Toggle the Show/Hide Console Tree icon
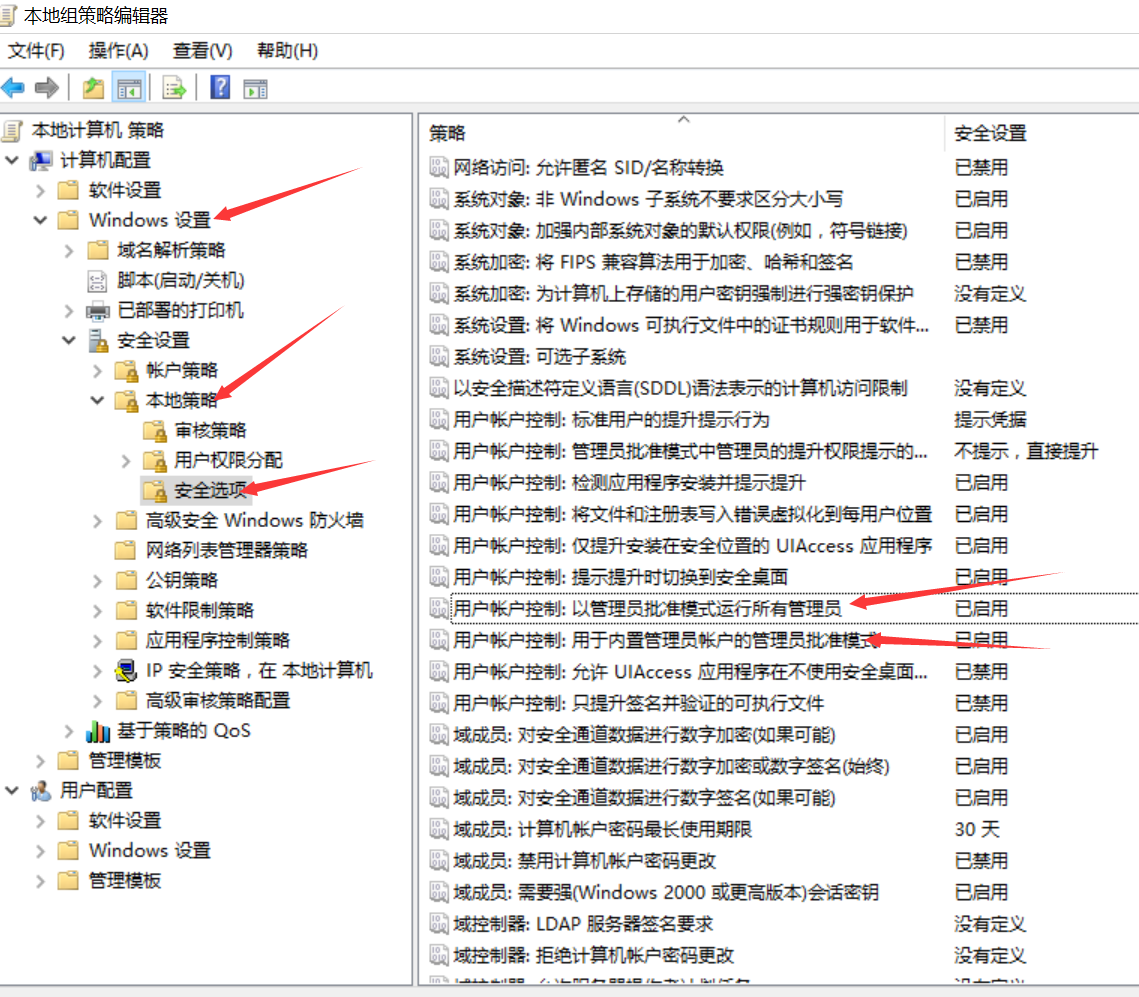 point(129,88)
